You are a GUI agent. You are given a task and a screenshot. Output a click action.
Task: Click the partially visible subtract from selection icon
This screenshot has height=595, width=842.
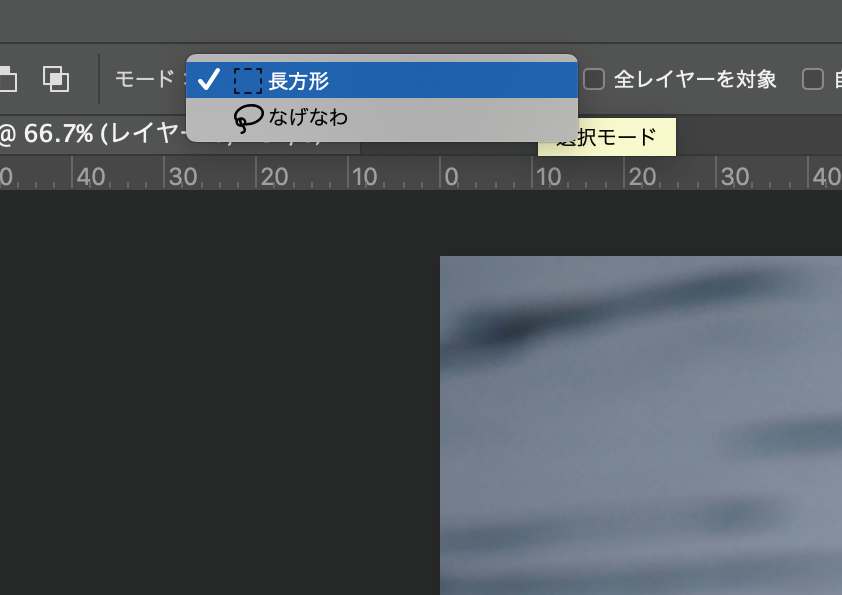pos(8,79)
